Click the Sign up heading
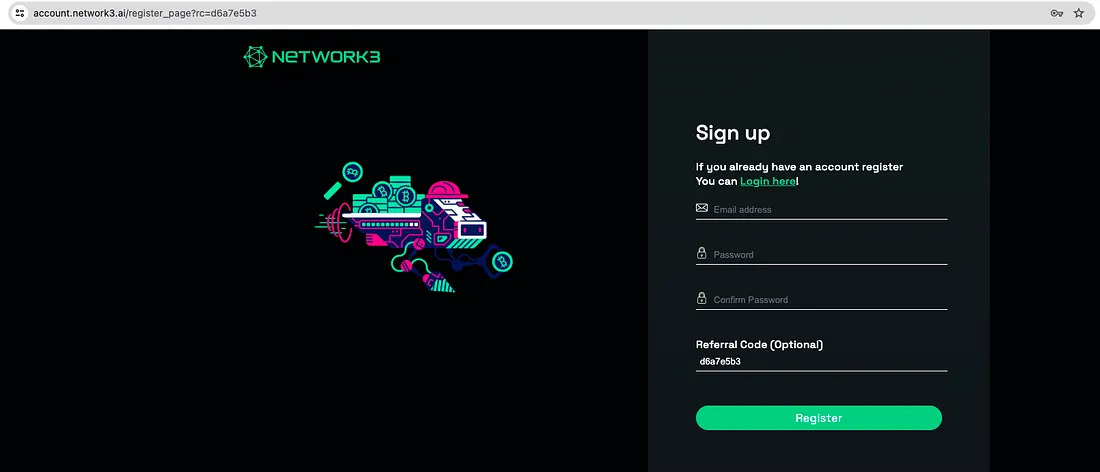1100x472 pixels. click(x=732, y=133)
